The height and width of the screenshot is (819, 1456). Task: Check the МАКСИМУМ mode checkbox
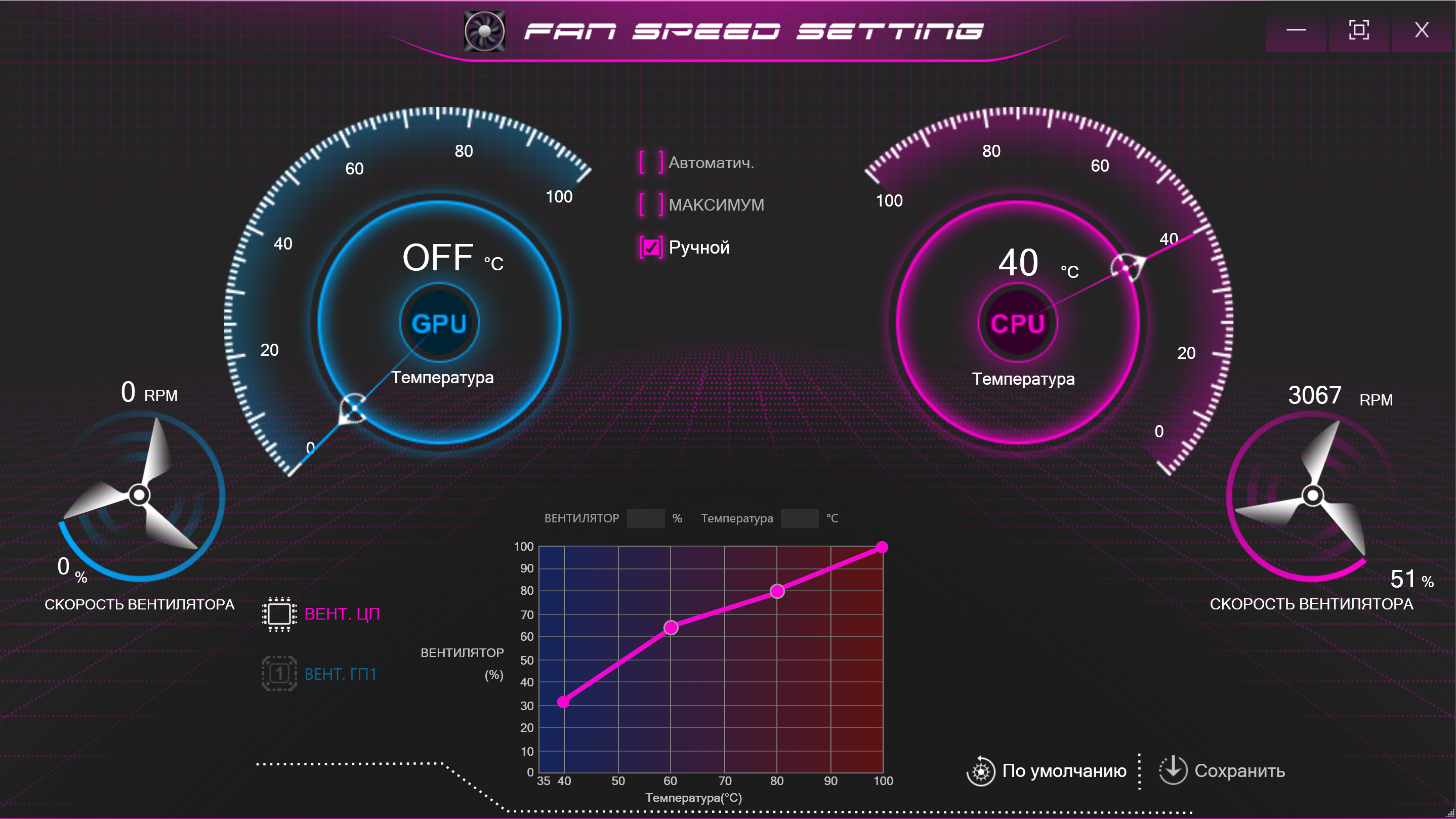click(x=651, y=204)
